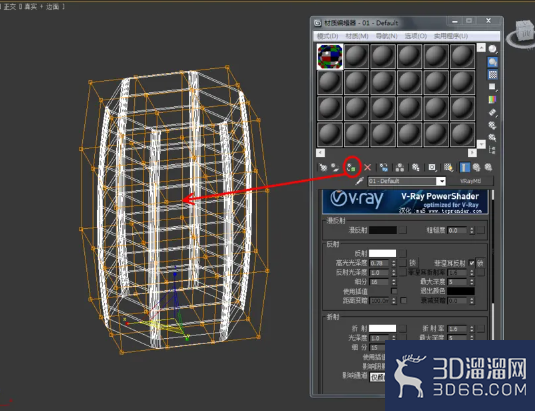Toggle checkered Background icon on side toolbar

[x=492, y=74]
